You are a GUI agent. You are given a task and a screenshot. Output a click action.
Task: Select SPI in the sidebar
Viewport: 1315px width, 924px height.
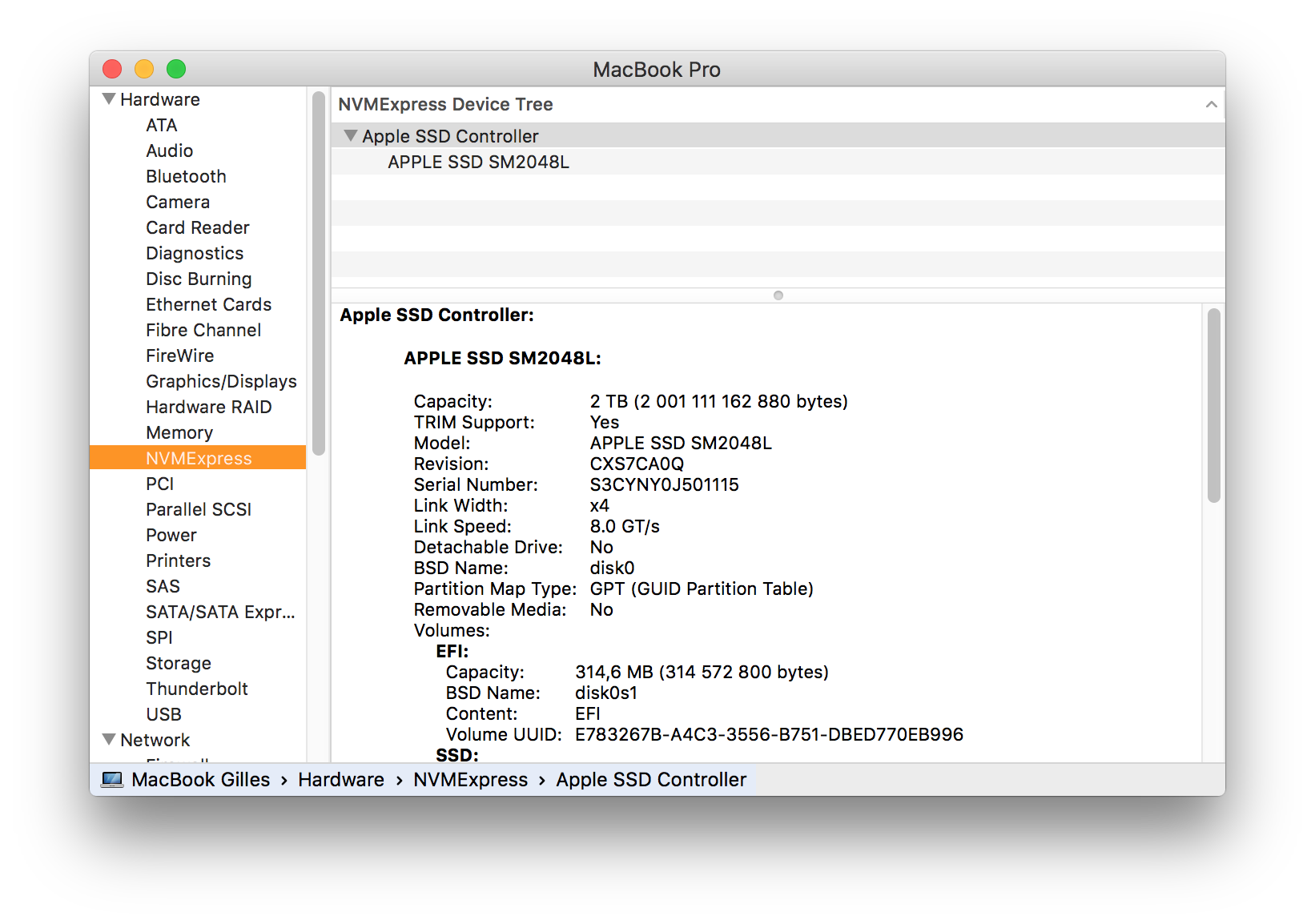coord(159,637)
